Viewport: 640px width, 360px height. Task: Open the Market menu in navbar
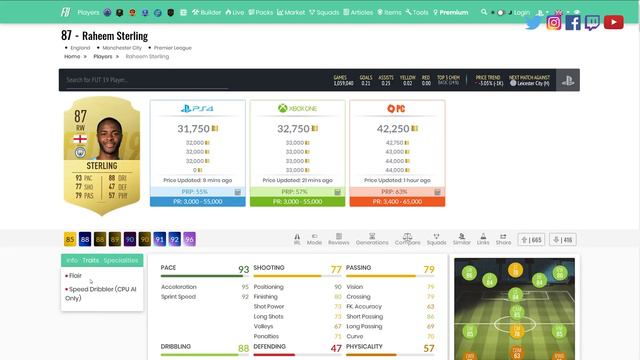(x=291, y=13)
